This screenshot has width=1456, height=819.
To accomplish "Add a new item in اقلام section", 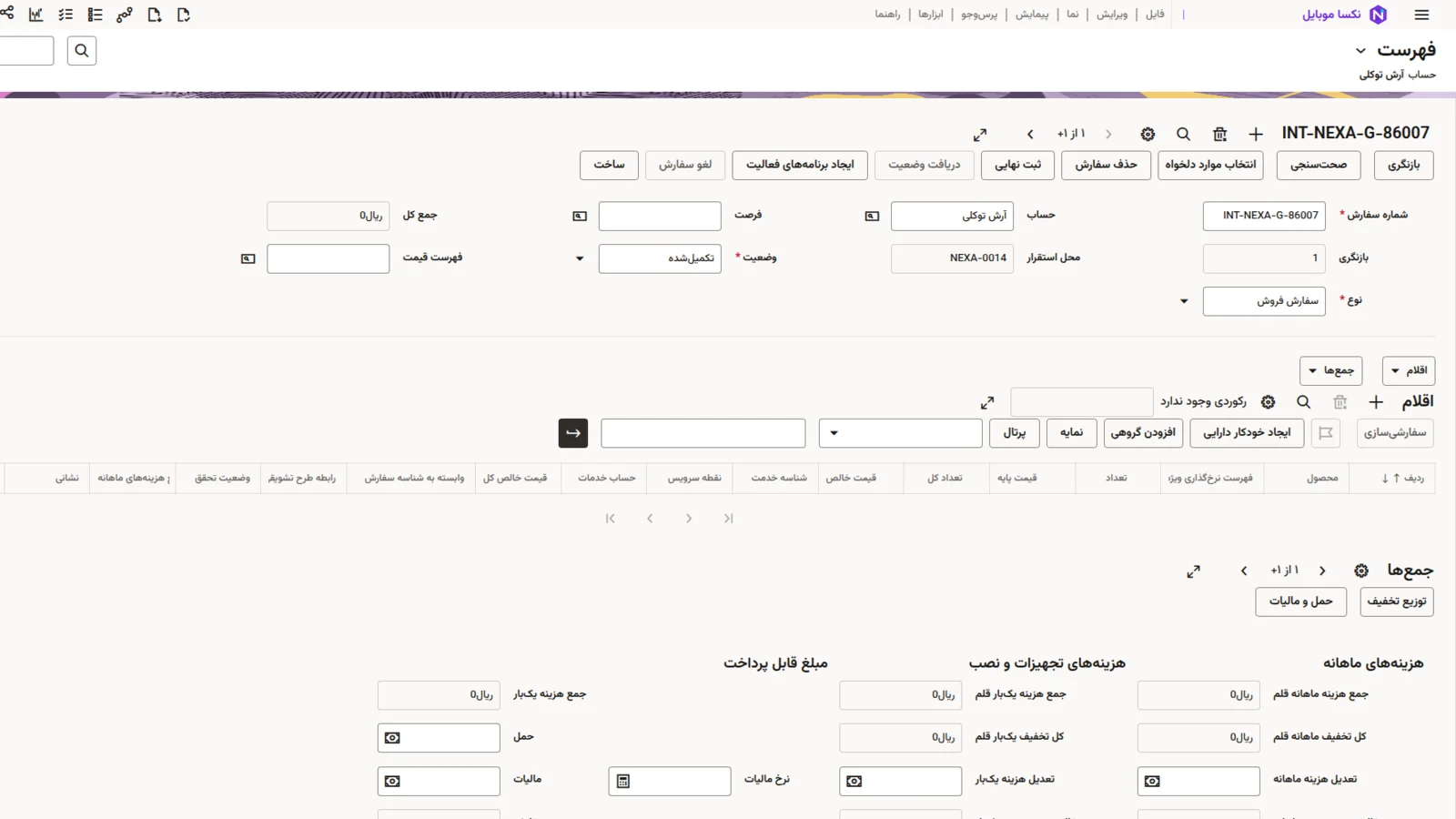I will (x=1376, y=402).
